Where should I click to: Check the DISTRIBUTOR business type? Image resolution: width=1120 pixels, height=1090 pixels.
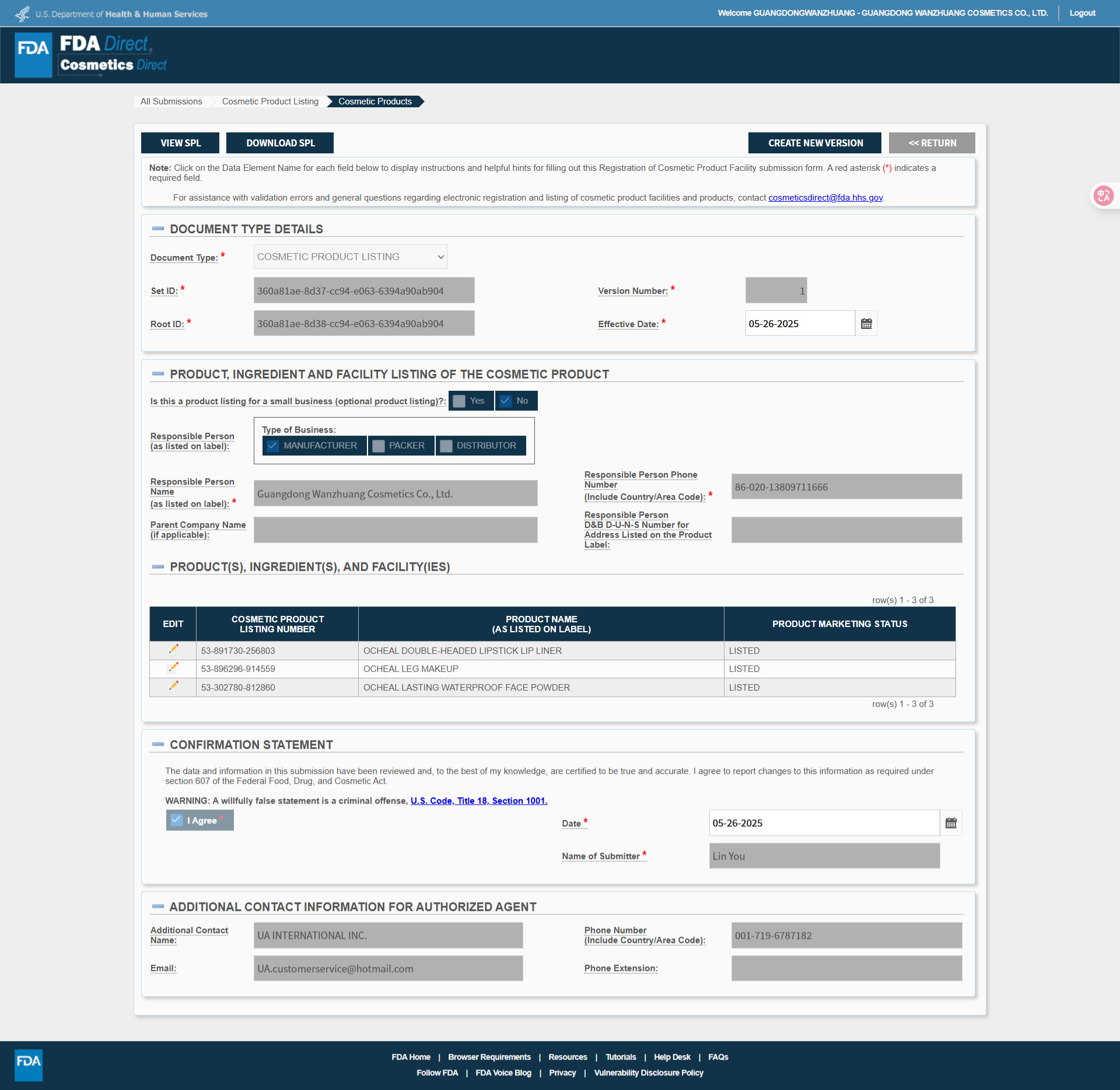click(x=447, y=446)
